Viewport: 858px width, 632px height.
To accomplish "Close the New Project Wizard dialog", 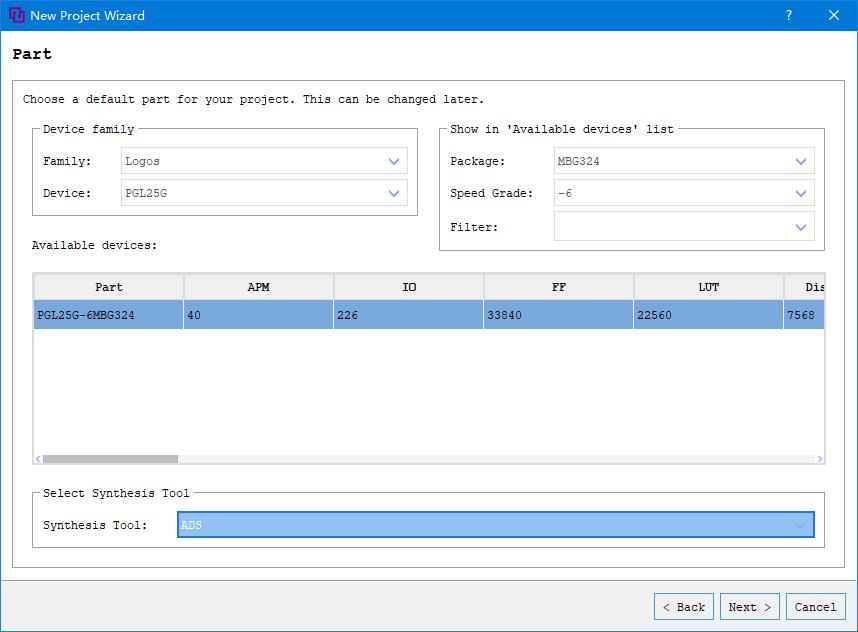I will tap(833, 15).
